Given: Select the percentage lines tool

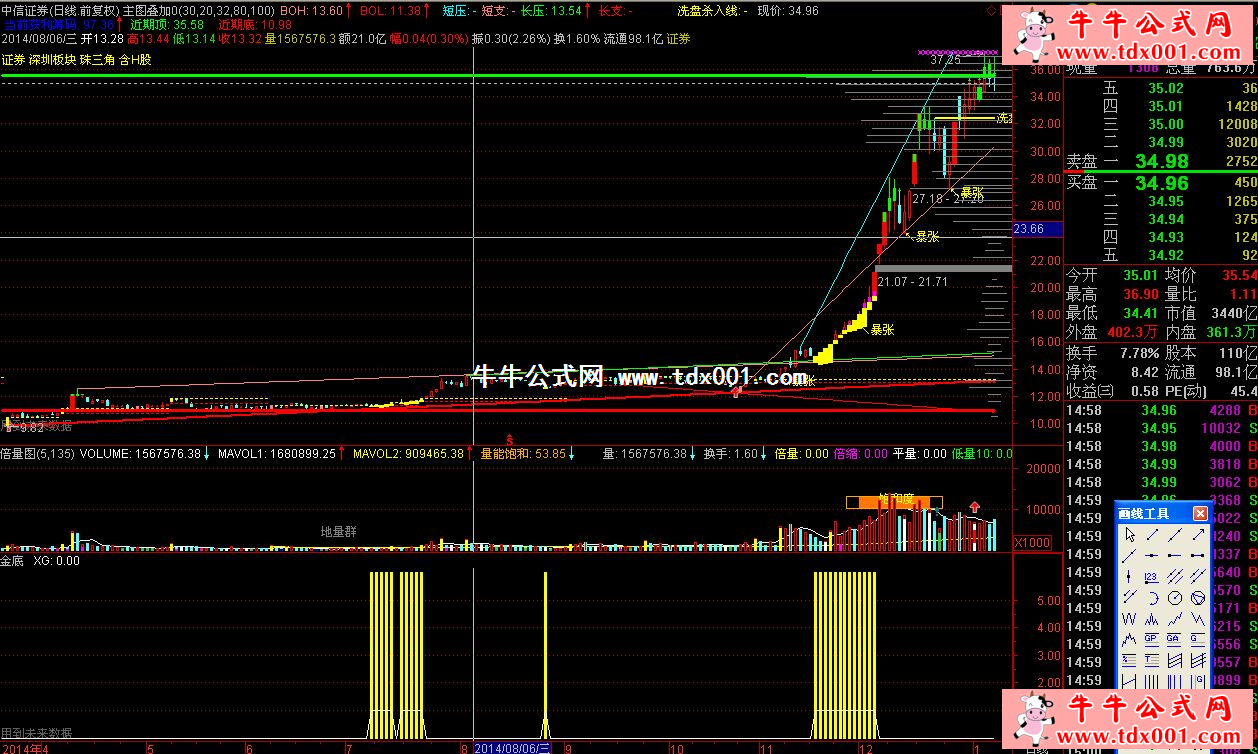Looking at the screenshot, I should pos(1129,660).
